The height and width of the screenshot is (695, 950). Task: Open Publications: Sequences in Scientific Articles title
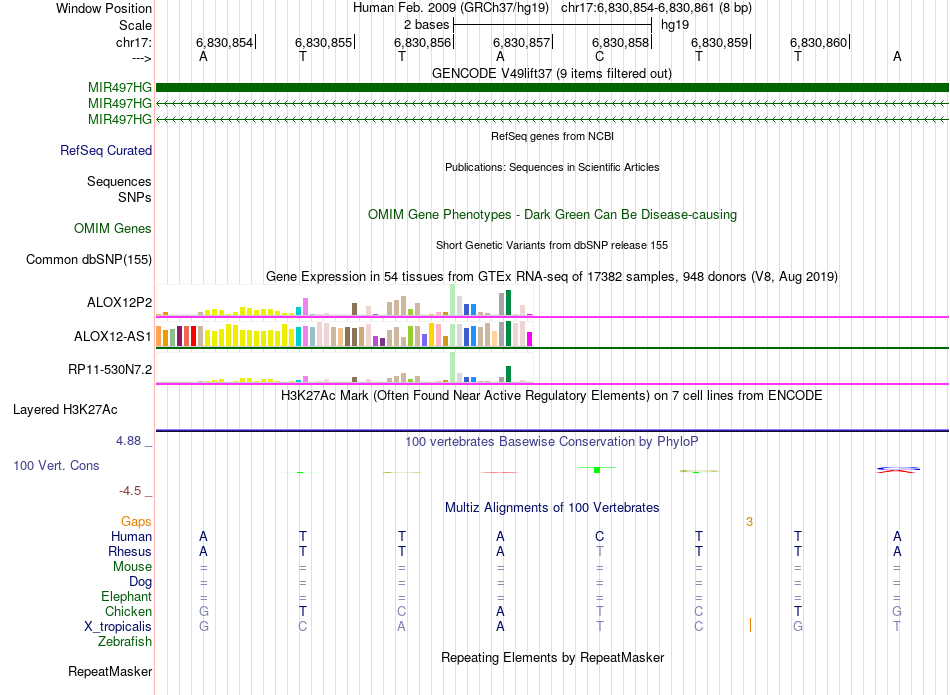coord(552,167)
